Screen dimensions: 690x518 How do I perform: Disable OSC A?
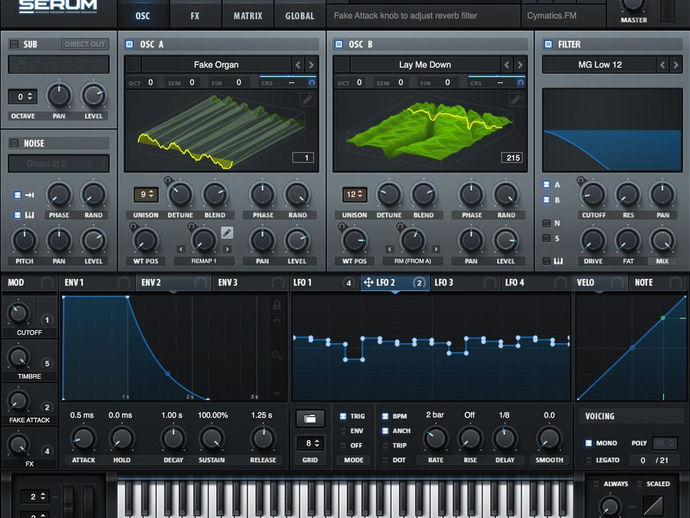(129, 44)
